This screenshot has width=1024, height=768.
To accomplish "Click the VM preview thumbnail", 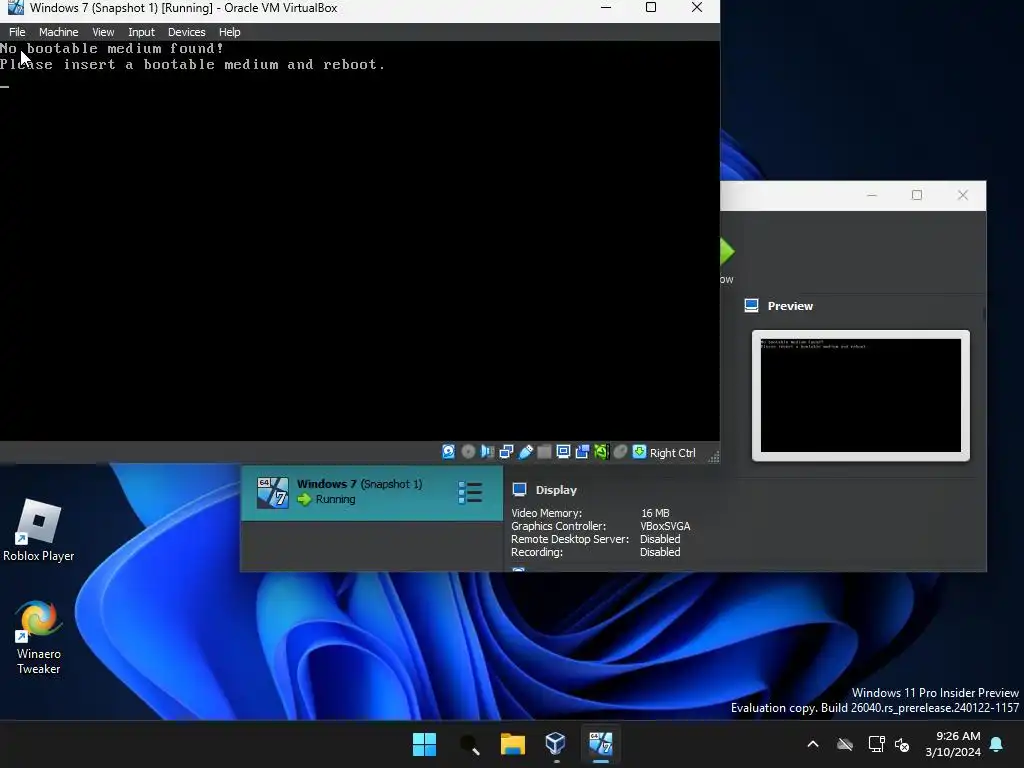I will 861,395.
